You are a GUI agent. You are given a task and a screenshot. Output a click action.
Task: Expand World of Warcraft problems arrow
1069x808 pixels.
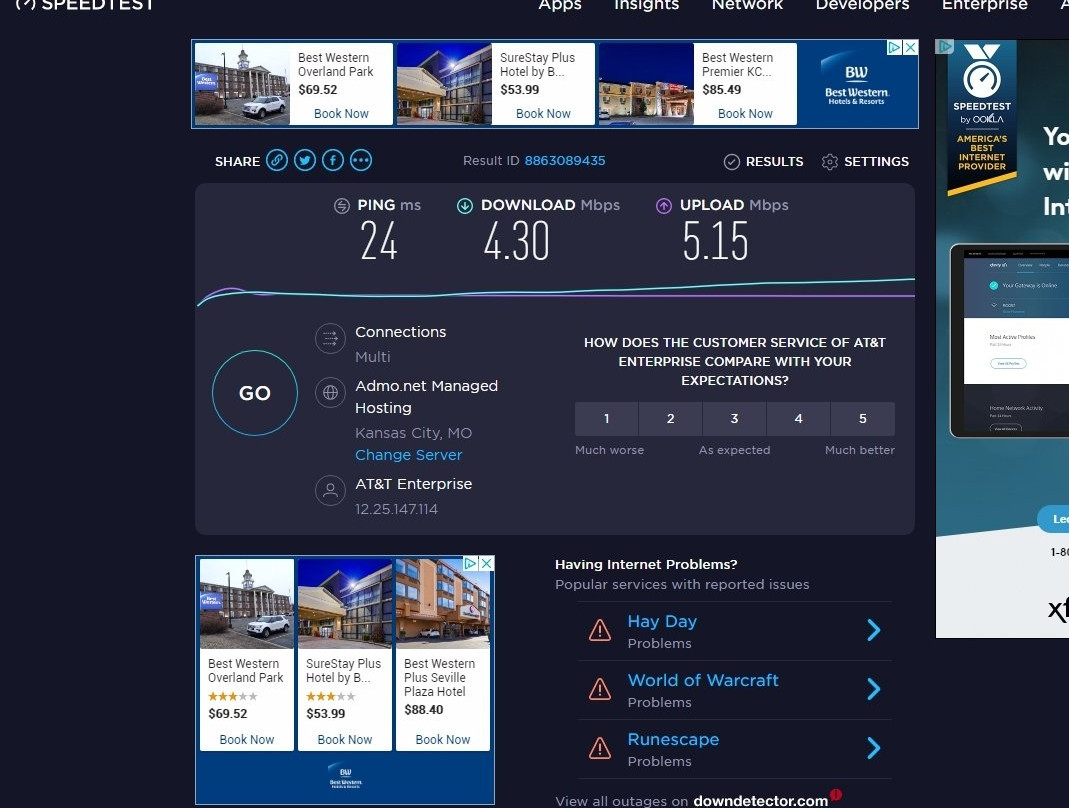pyautogui.click(x=873, y=689)
